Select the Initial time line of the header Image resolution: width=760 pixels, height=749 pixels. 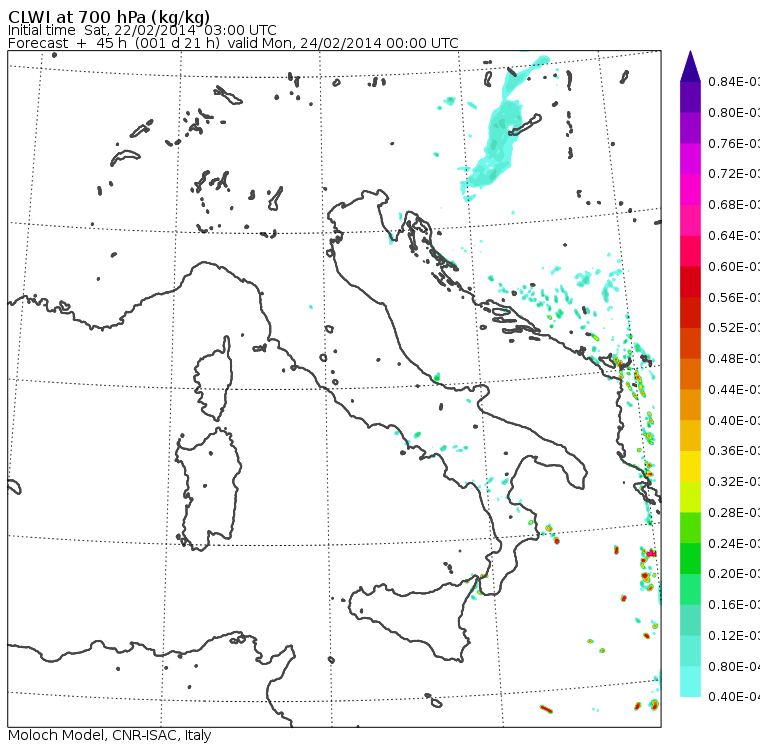tap(142, 31)
